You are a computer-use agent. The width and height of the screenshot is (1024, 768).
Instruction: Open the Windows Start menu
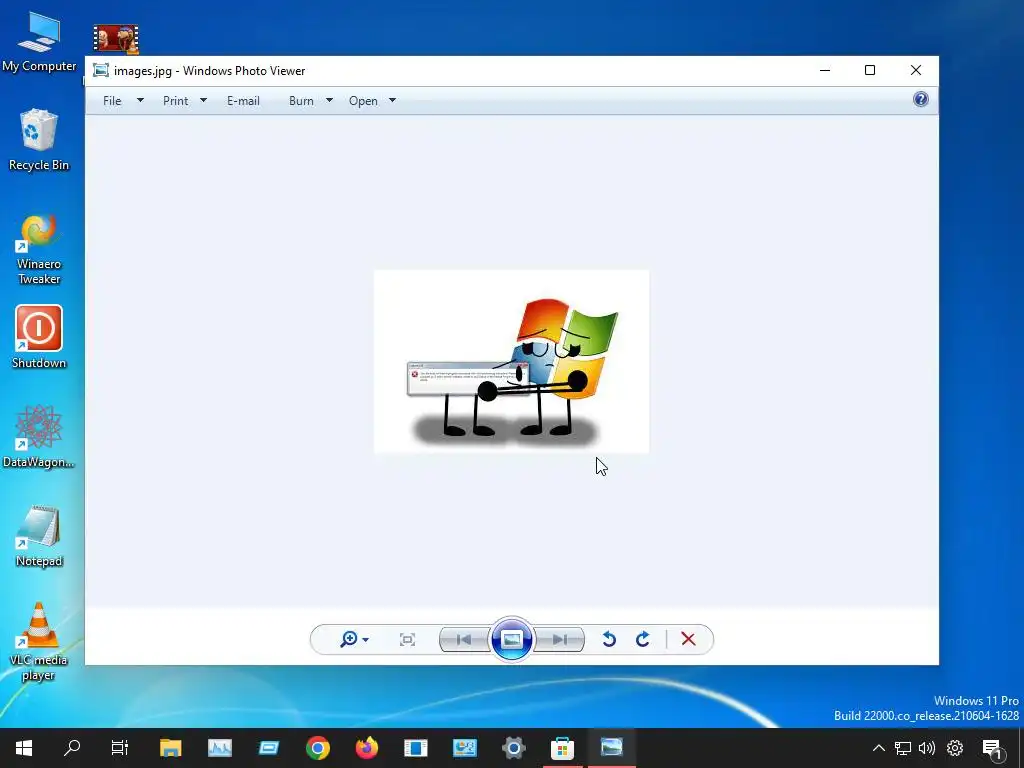tap(24, 748)
